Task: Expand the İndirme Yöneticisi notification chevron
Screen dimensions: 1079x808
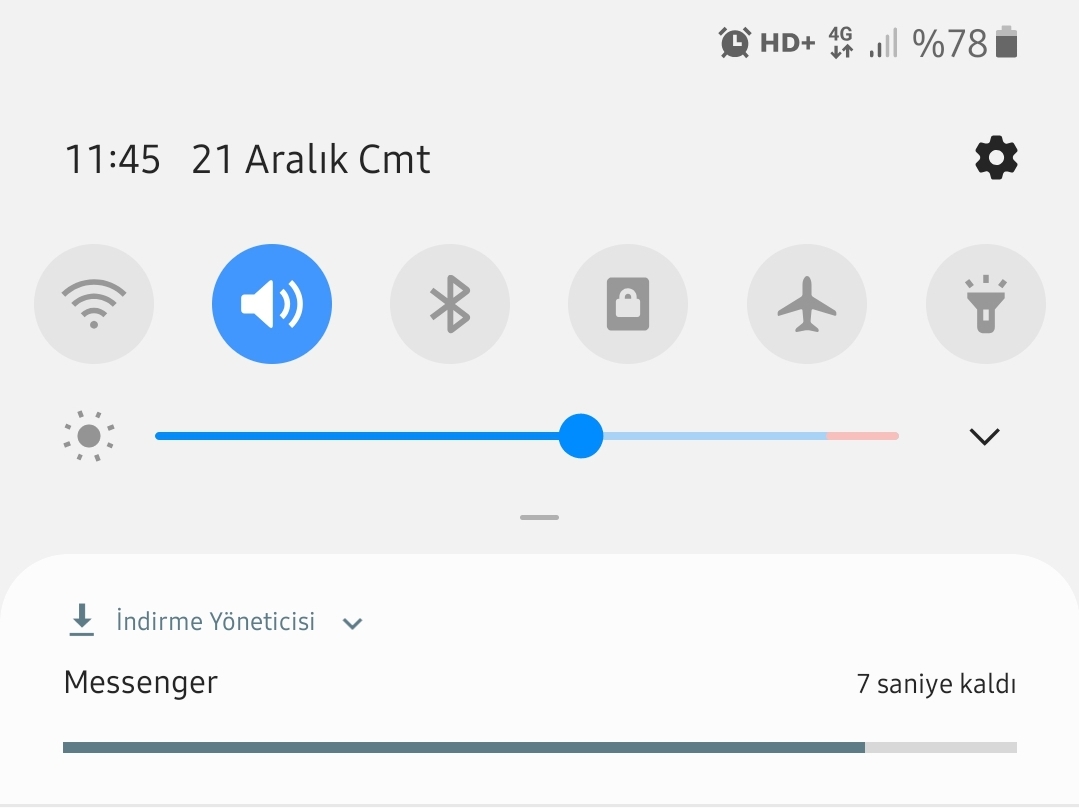Action: coord(352,624)
